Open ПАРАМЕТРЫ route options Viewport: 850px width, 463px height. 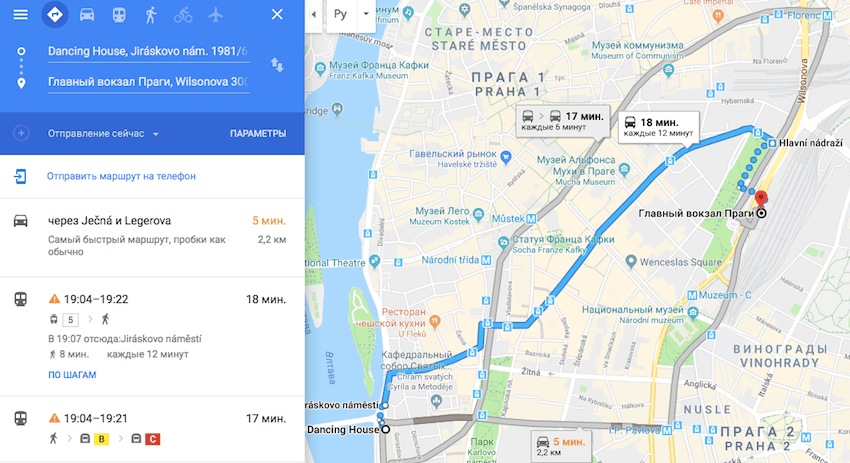coord(258,134)
